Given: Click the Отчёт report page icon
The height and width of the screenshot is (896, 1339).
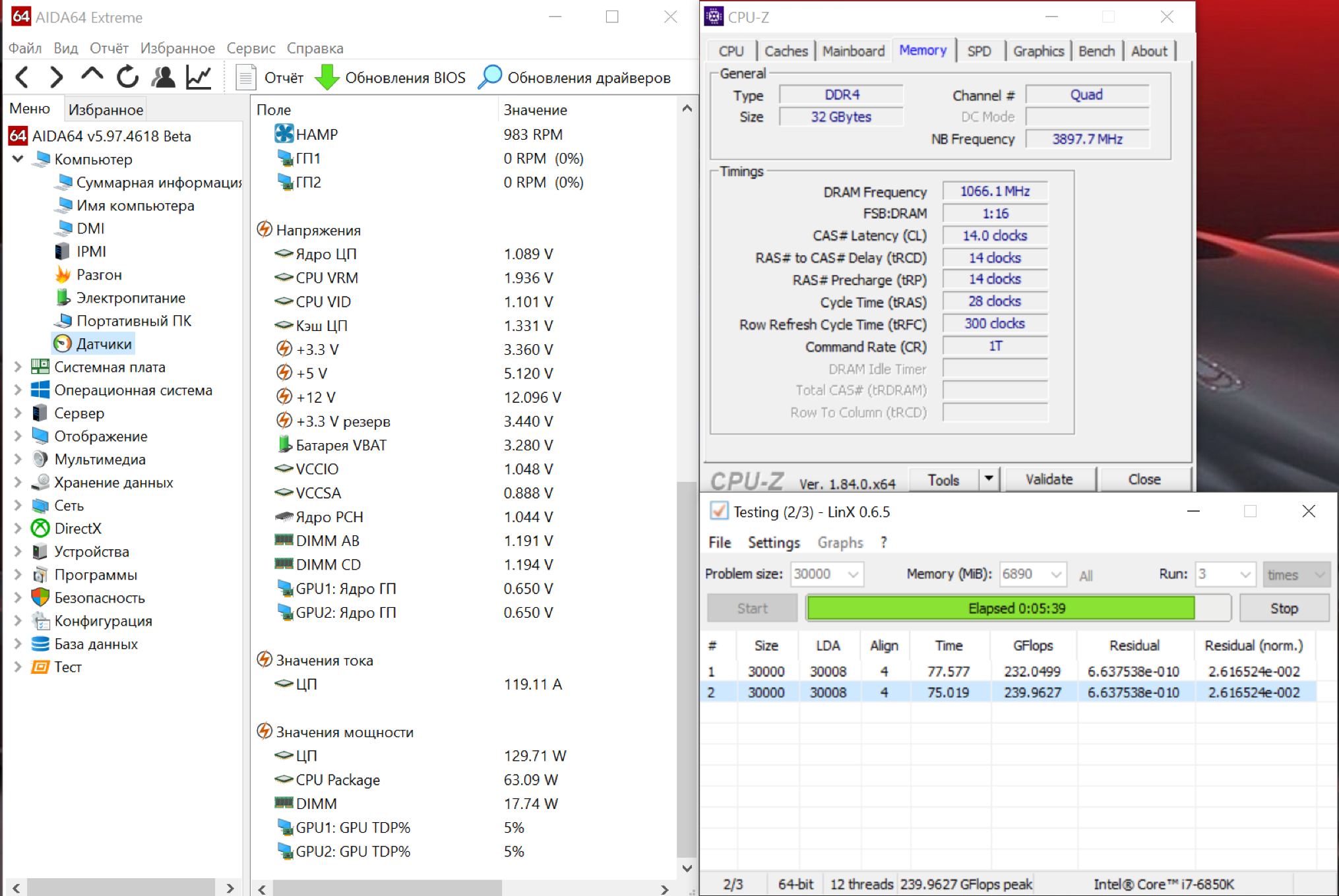Looking at the screenshot, I should click(246, 77).
